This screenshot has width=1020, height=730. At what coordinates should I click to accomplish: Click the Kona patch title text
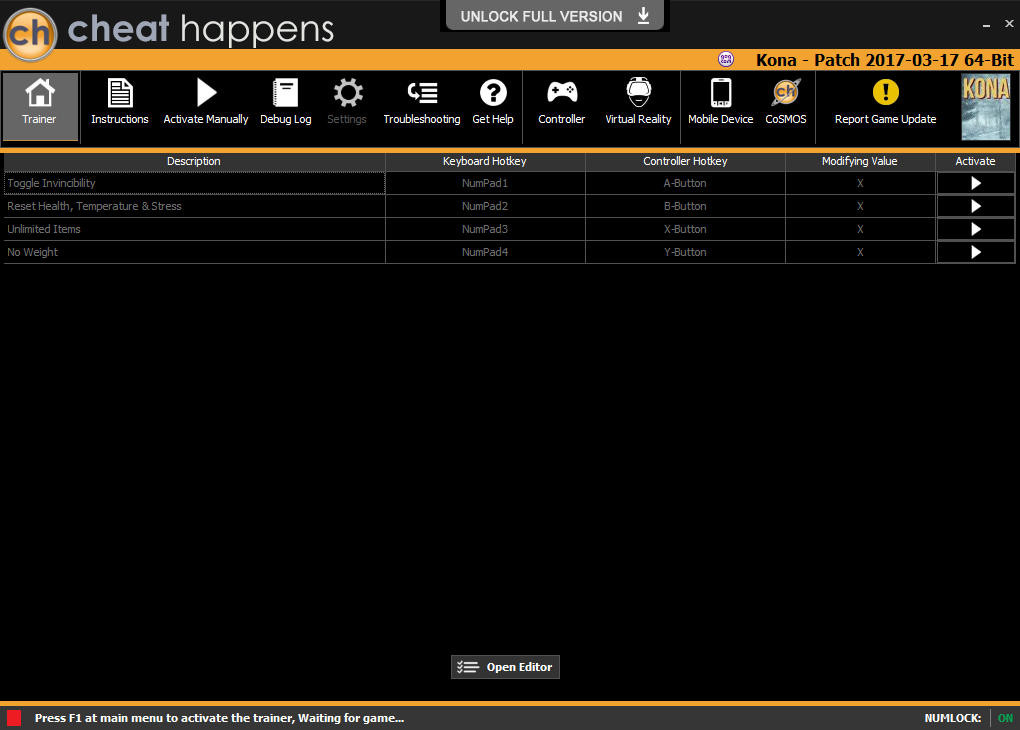tap(885, 60)
